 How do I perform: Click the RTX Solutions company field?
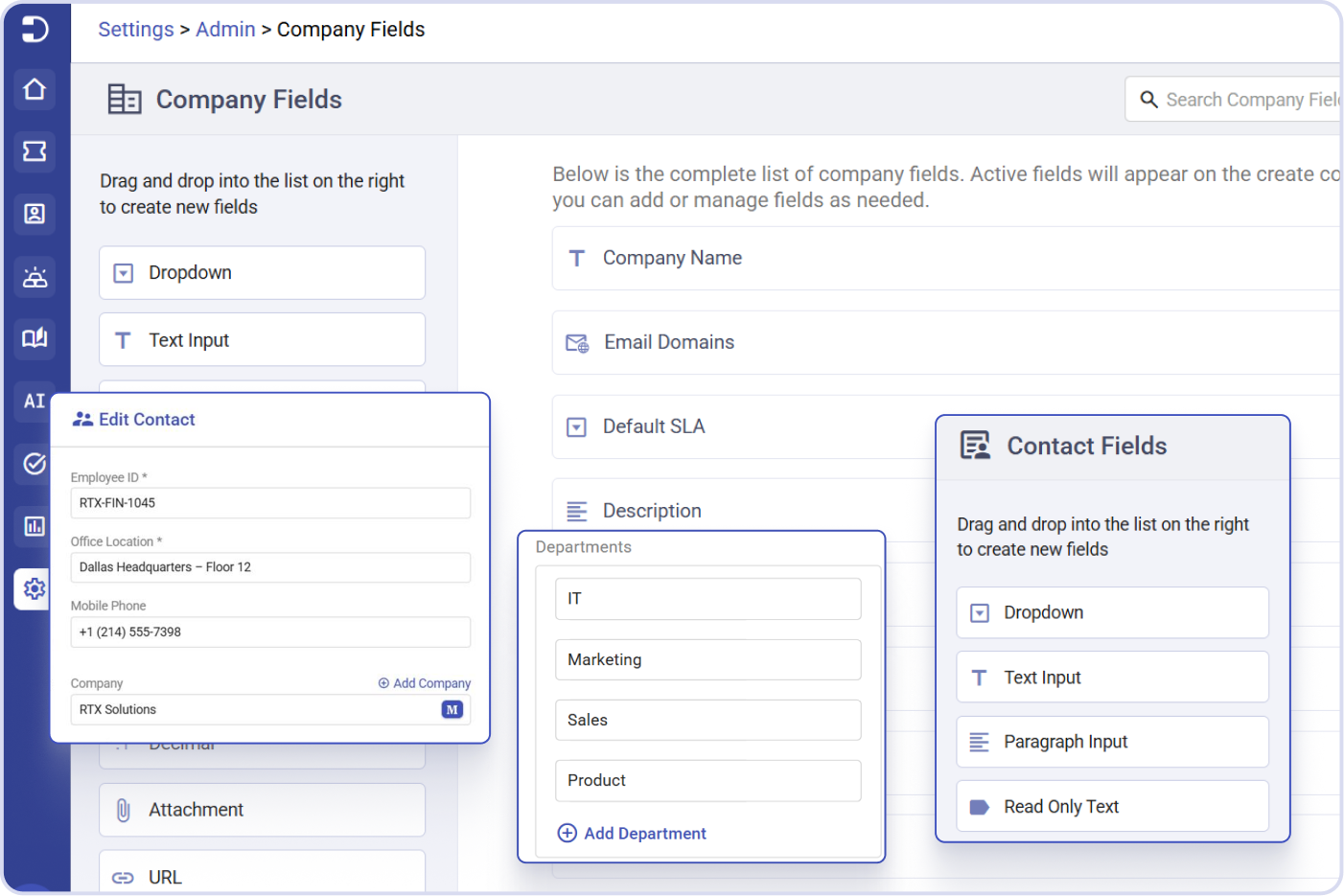pyautogui.click(x=270, y=710)
